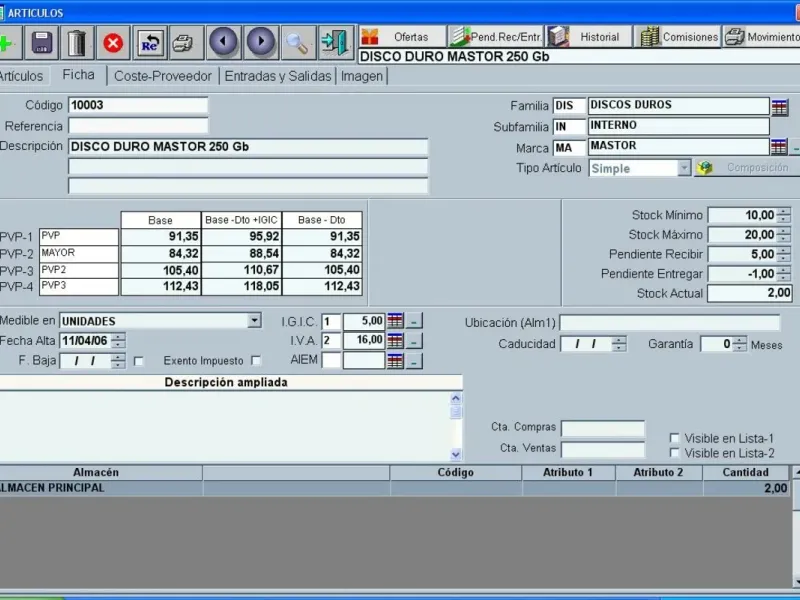Click the green plus add-article icon
800x600 pixels.
pyautogui.click(x=8, y=43)
